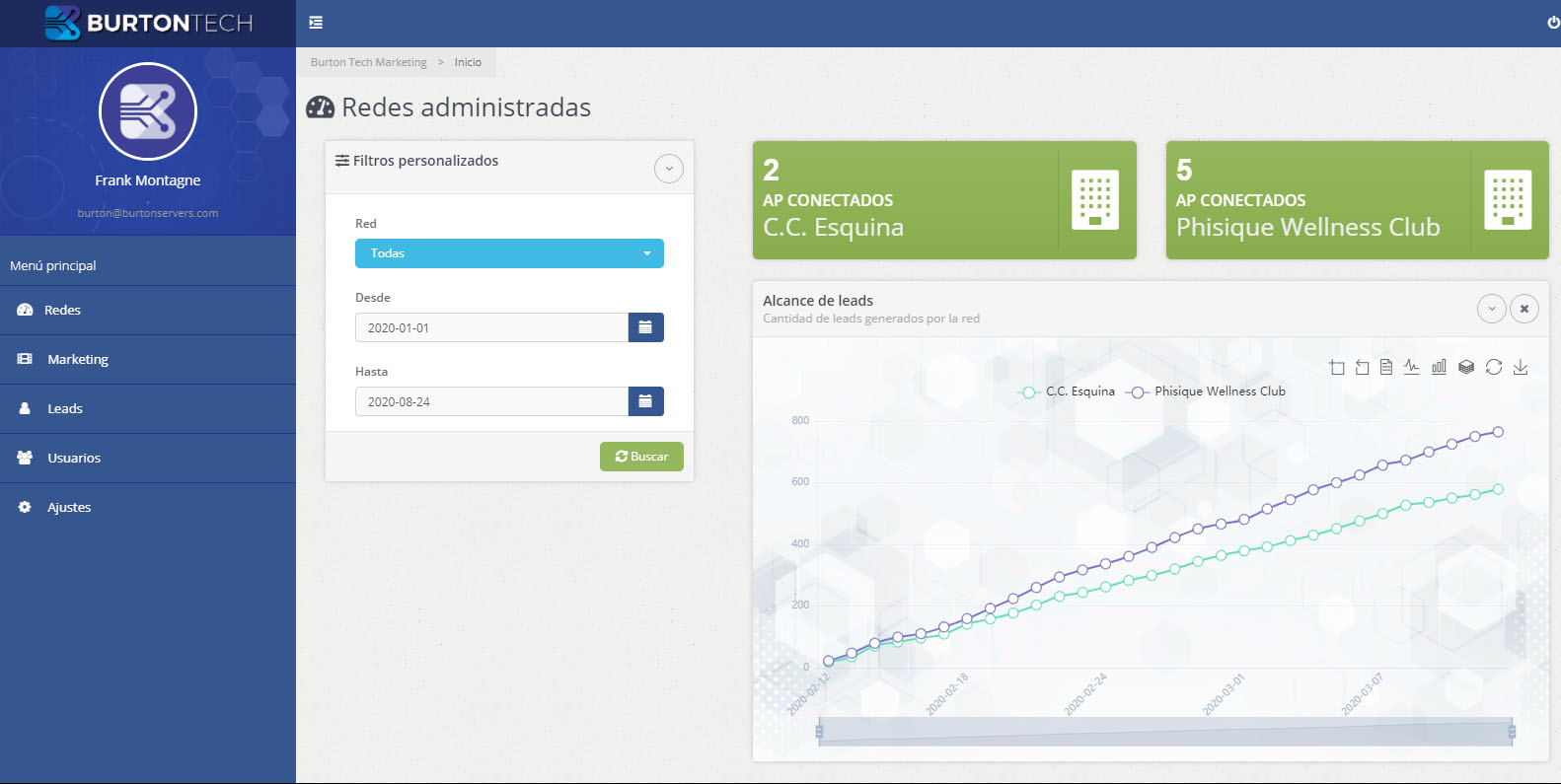This screenshot has width=1561, height=784.
Task: Click Burton Tech Marketing breadcrumb link
Action: (x=369, y=62)
